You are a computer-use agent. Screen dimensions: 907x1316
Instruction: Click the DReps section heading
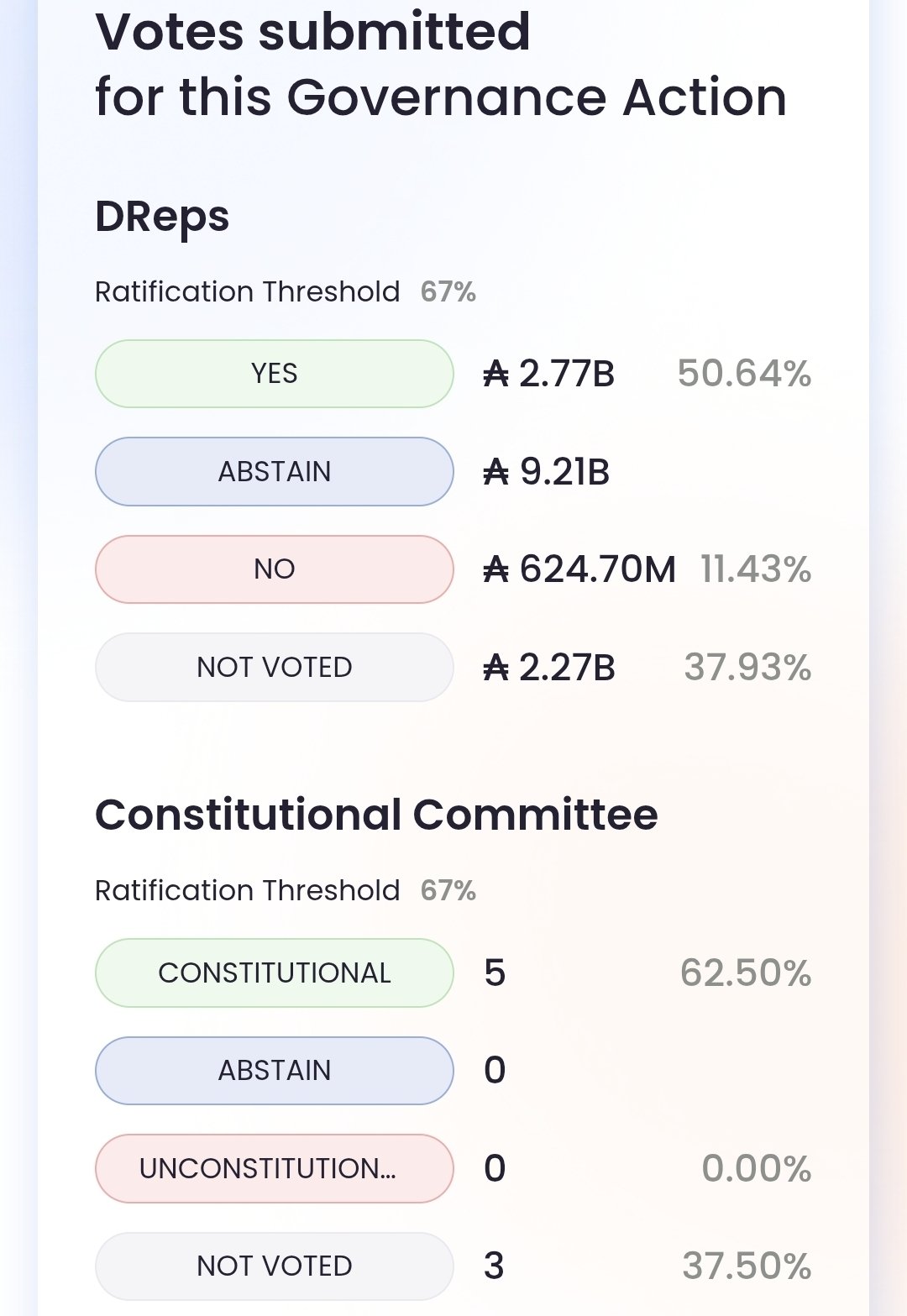pos(162,217)
